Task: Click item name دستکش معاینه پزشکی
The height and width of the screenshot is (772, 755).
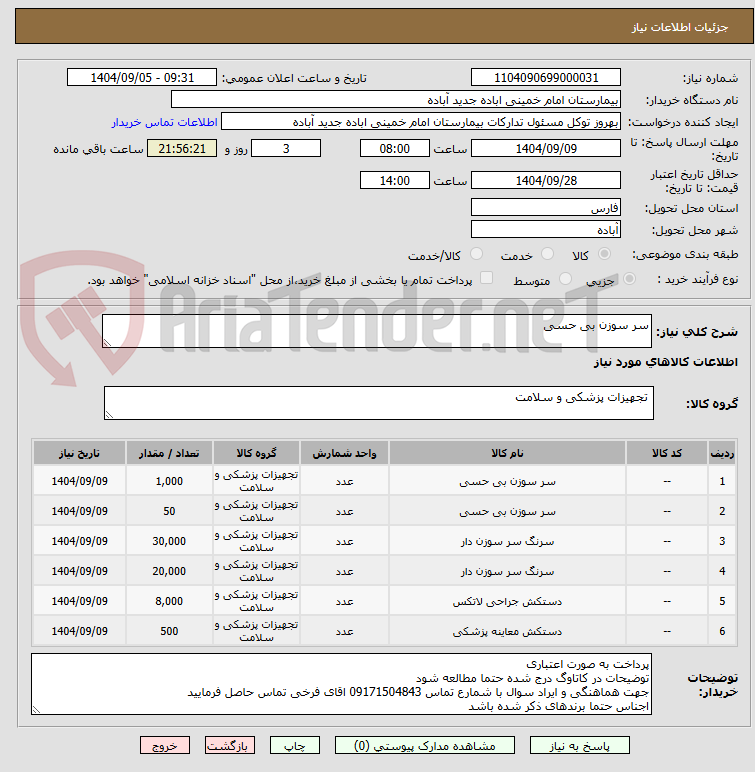Action: pyautogui.click(x=507, y=632)
